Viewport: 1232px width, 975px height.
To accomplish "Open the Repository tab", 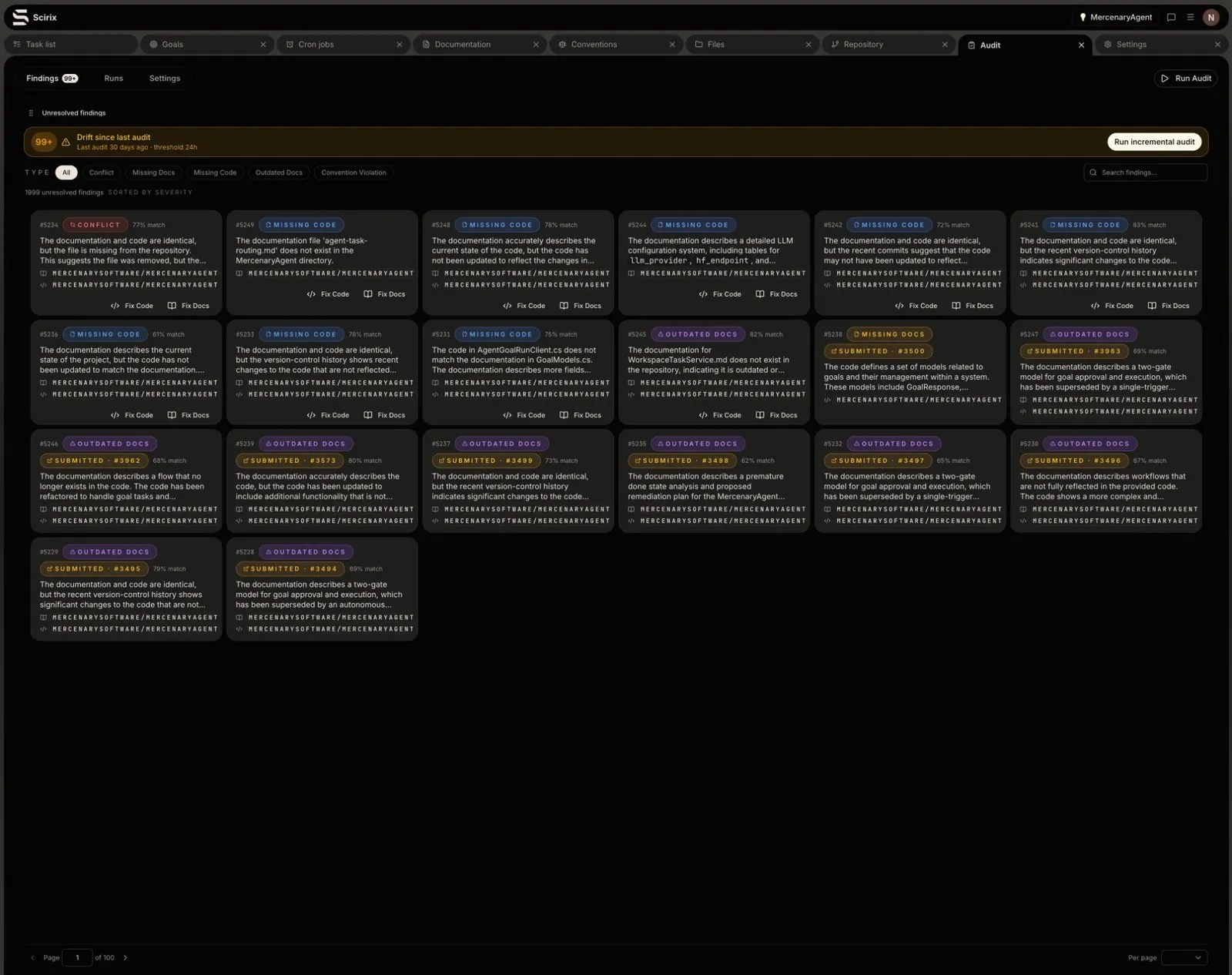I will pos(889,45).
